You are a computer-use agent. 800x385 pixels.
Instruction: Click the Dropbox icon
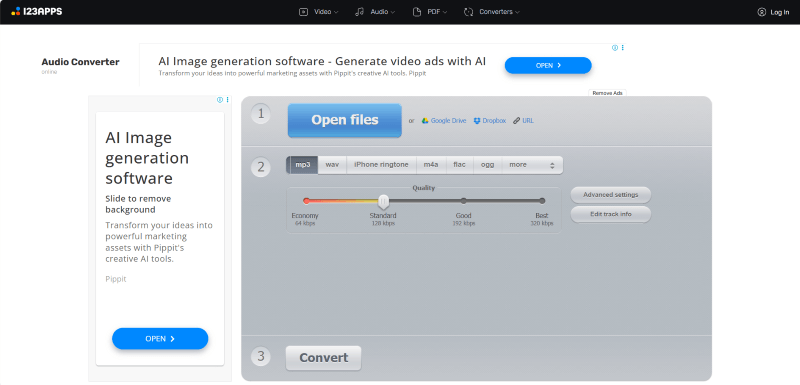(477, 121)
